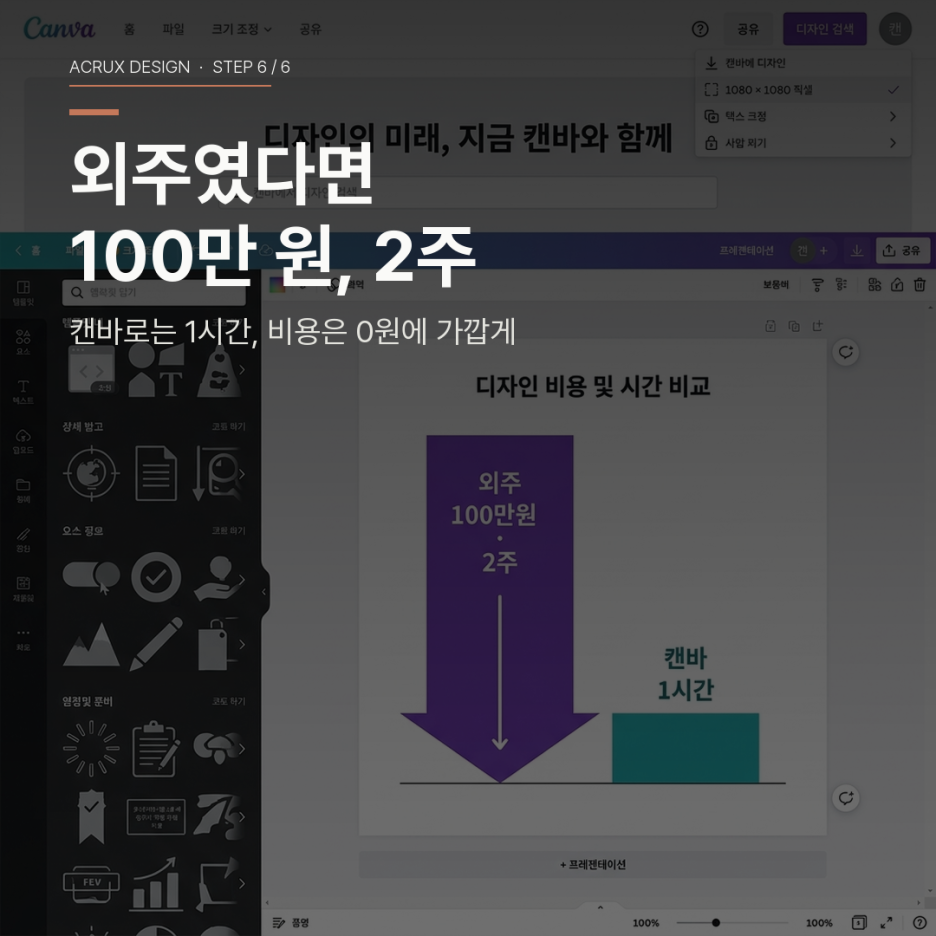Expand the 염정및 쭌비 first row chevron
This screenshot has height=936, width=936.
(242, 749)
